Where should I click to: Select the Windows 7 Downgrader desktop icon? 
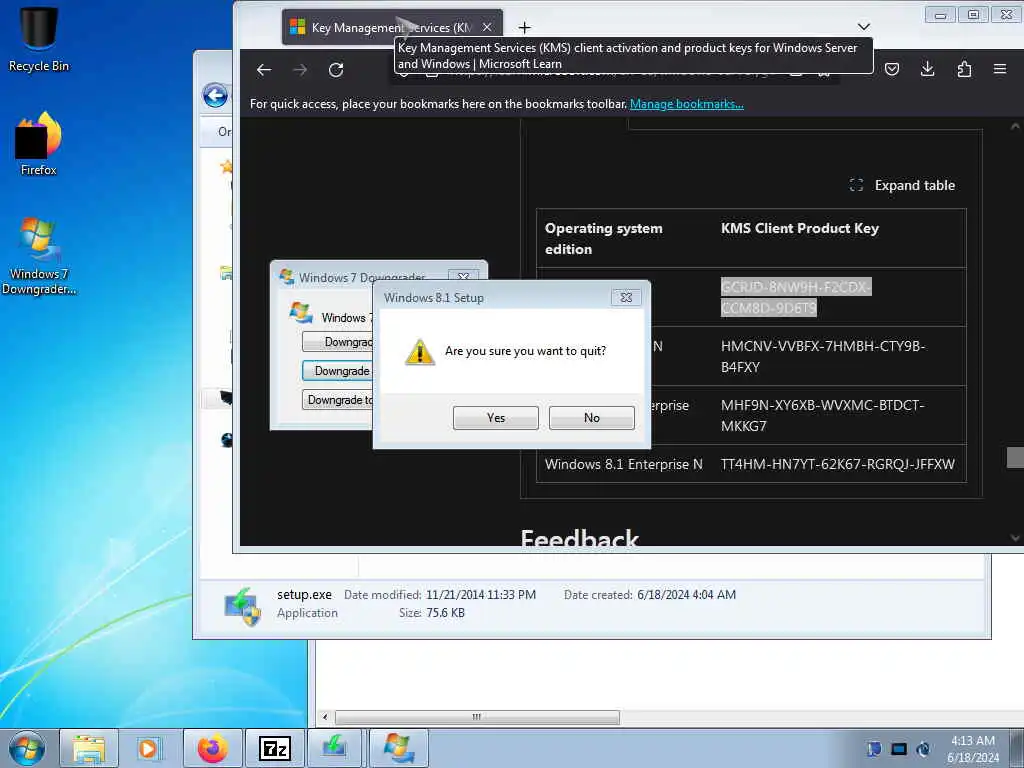[39, 256]
